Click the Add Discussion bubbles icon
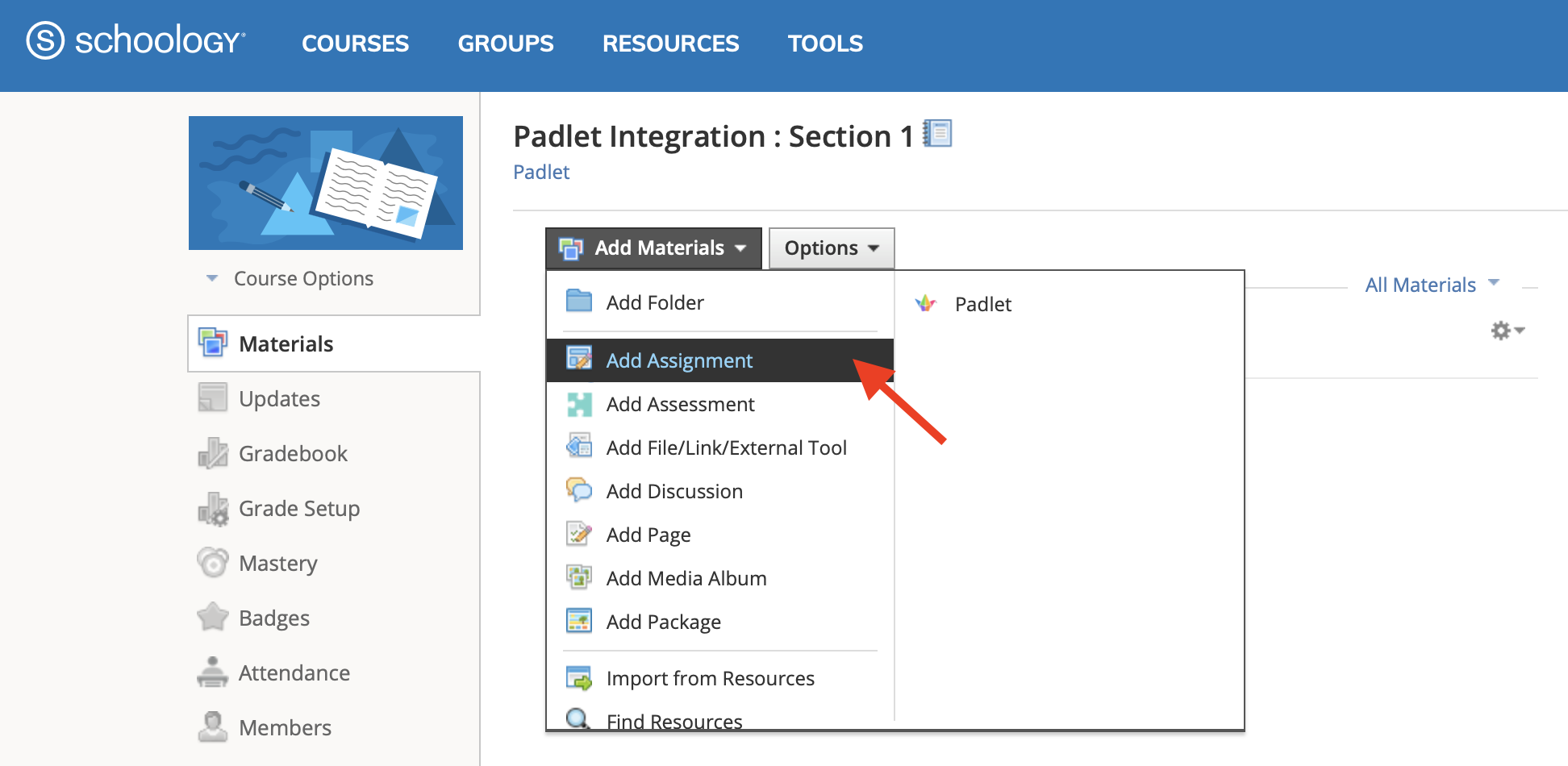The image size is (1568, 766). coord(579,489)
